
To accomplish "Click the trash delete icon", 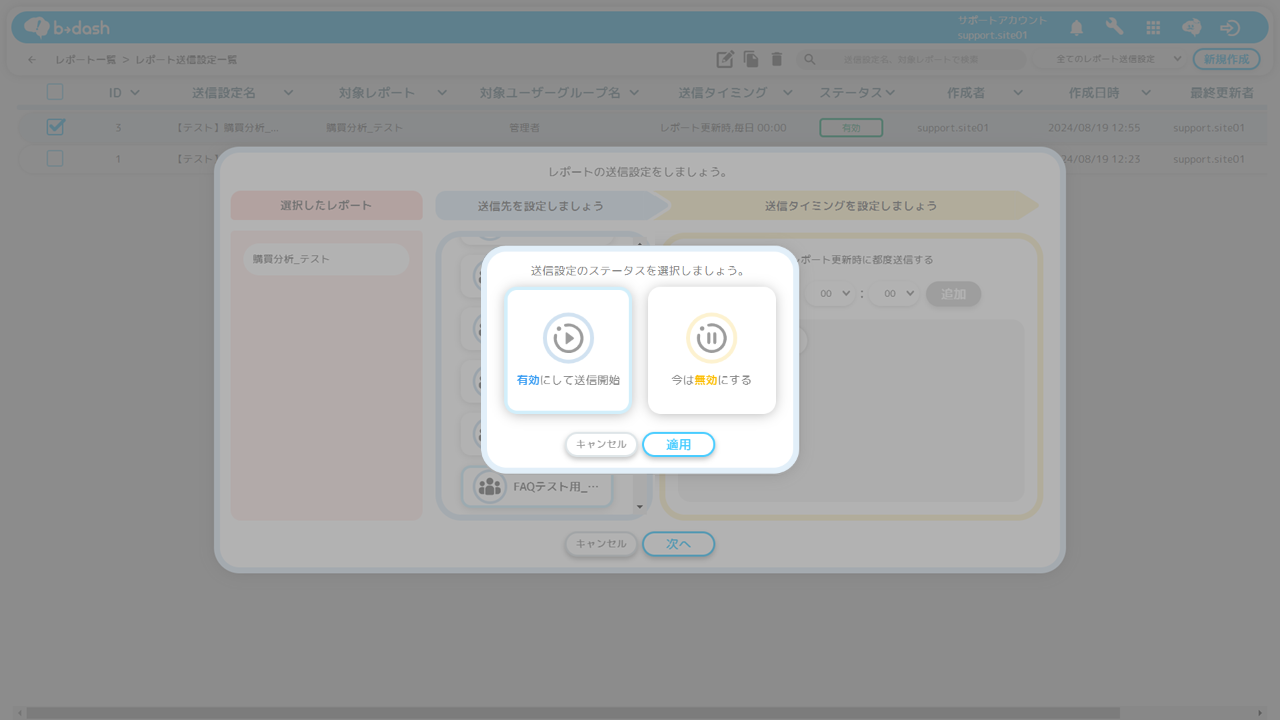I will (777, 60).
